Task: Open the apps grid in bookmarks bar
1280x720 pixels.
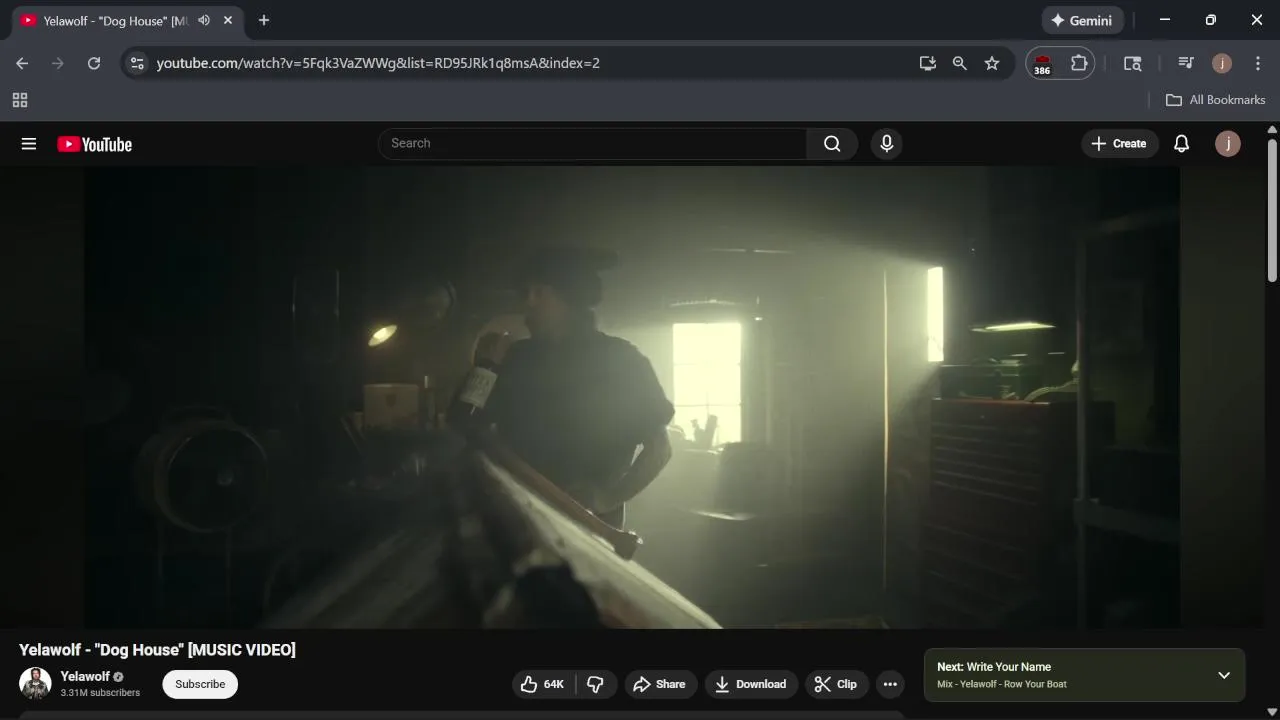Action: pos(20,100)
